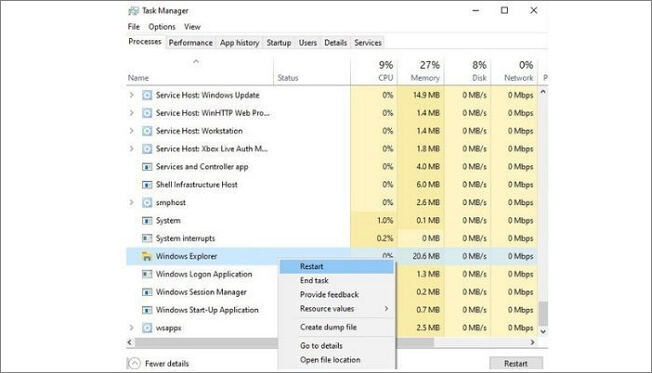Open the Options menu
Viewport: 652px width, 373px height.
[162, 27]
